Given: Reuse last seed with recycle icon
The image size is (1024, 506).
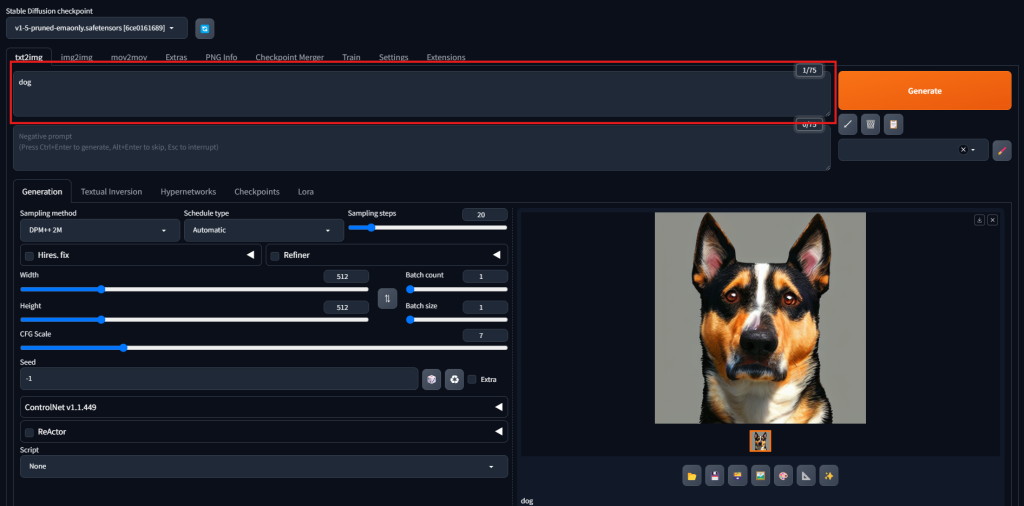Looking at the screenshot, I should click(454, 379).
